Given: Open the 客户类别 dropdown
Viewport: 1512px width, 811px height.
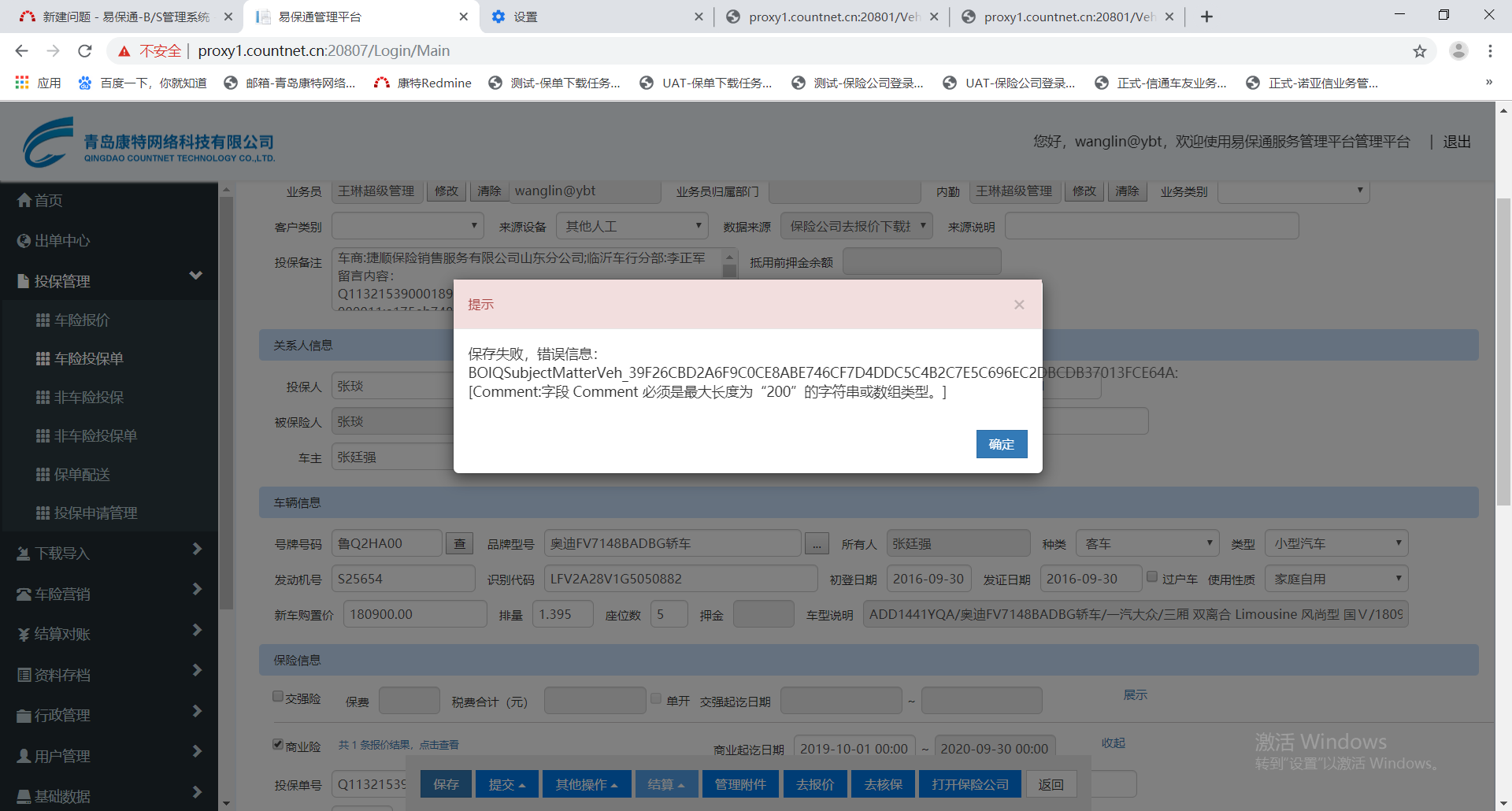Looking at the screenshot, I should (x=407, y=226).
